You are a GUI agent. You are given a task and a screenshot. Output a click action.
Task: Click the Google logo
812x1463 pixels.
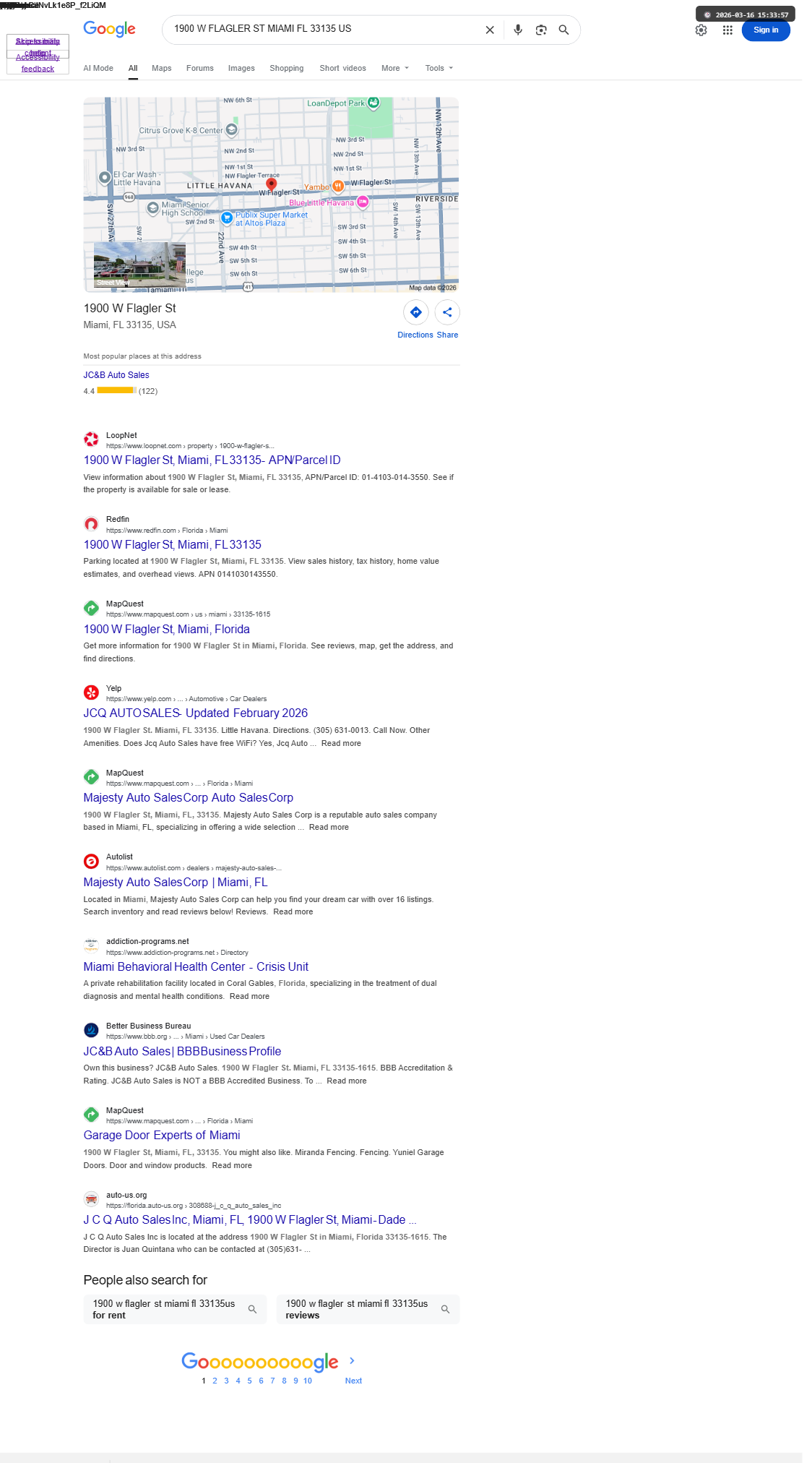[x=109, y=29]
